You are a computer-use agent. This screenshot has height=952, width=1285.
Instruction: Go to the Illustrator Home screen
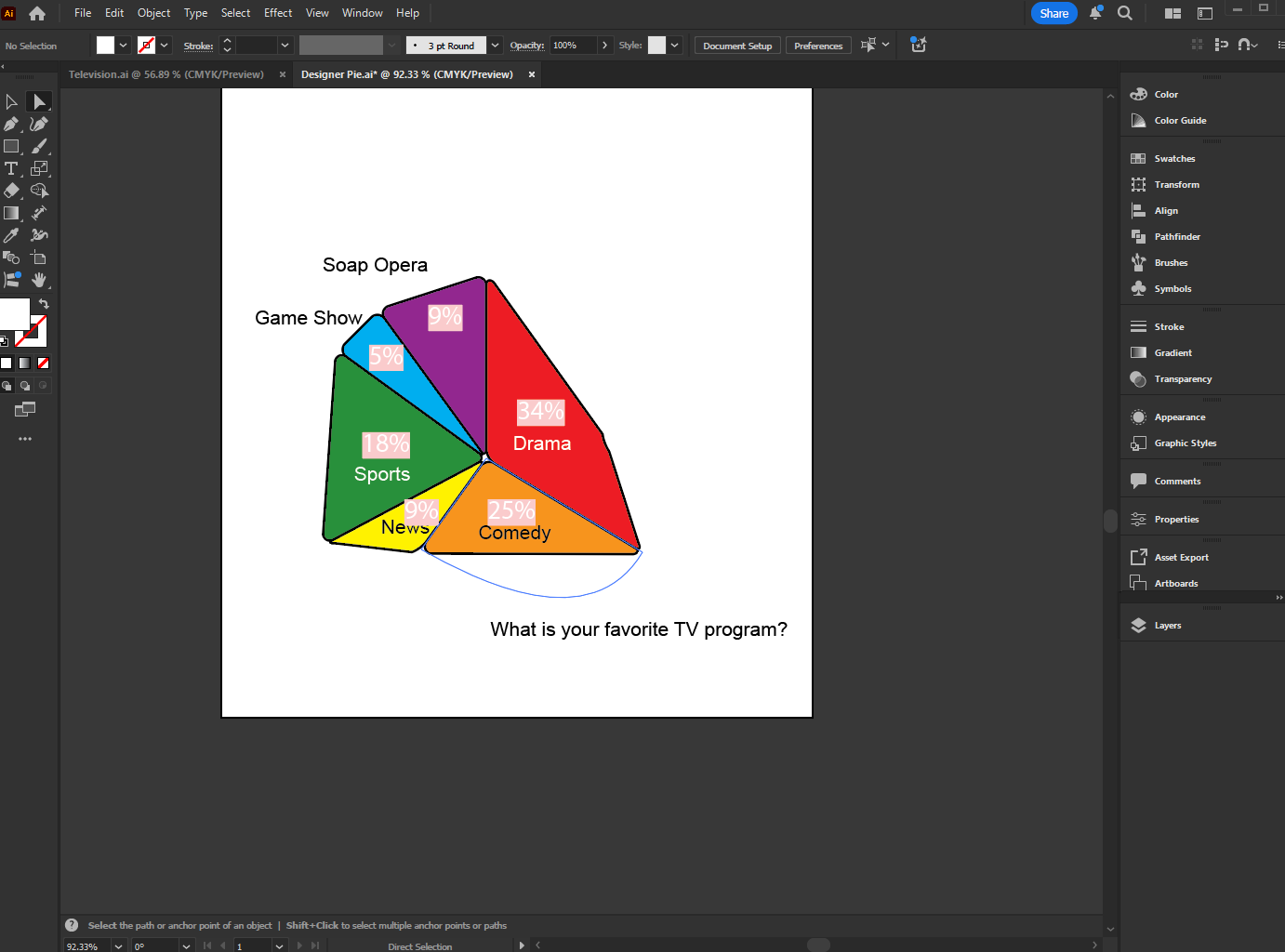pyautogui.click(x=37, y=13)
